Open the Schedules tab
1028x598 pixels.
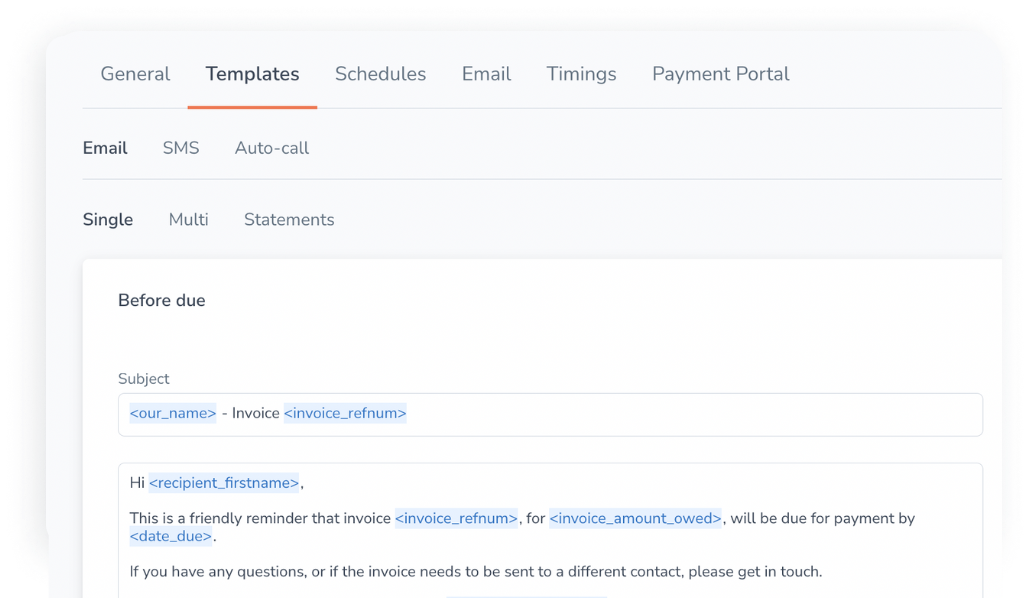[x=380, y=73]
